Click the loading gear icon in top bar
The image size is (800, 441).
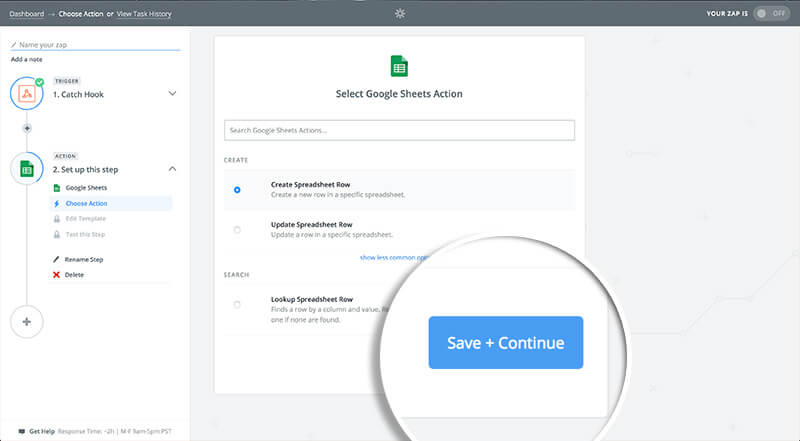tap(400, 13)
